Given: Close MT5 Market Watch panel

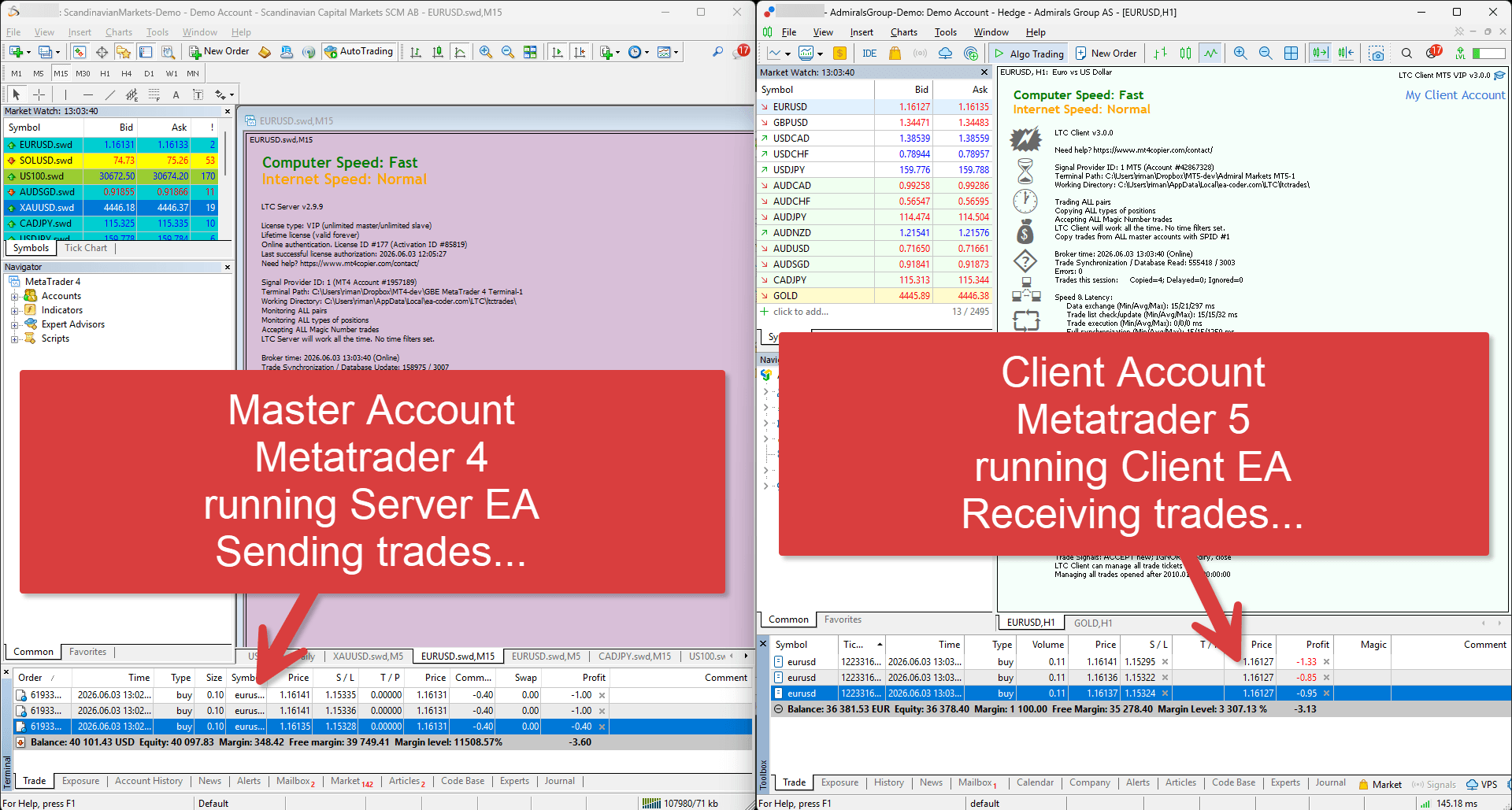Looking at the screenshot, I should pos(984,72).
